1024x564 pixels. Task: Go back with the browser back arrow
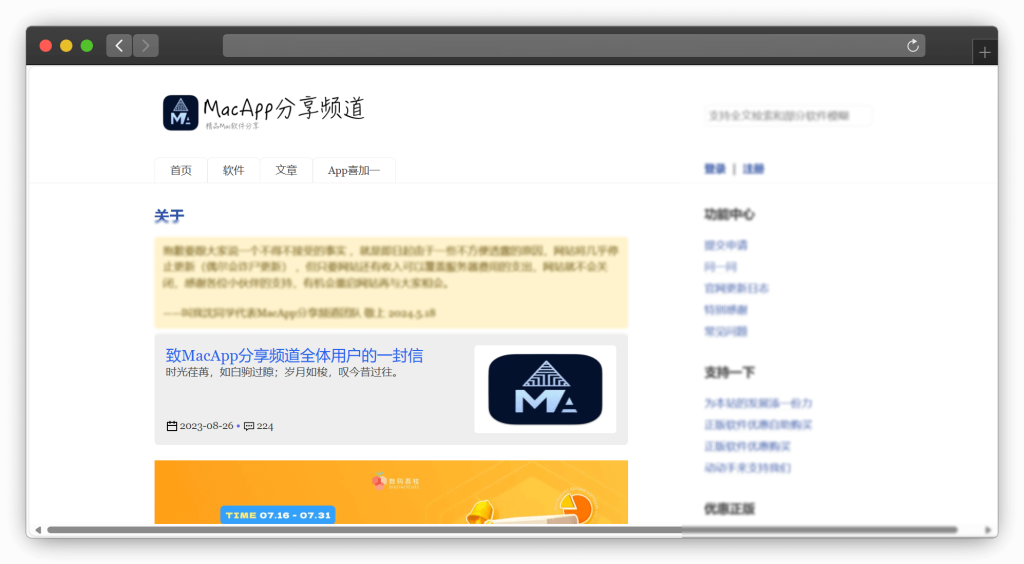pos(119,45)
